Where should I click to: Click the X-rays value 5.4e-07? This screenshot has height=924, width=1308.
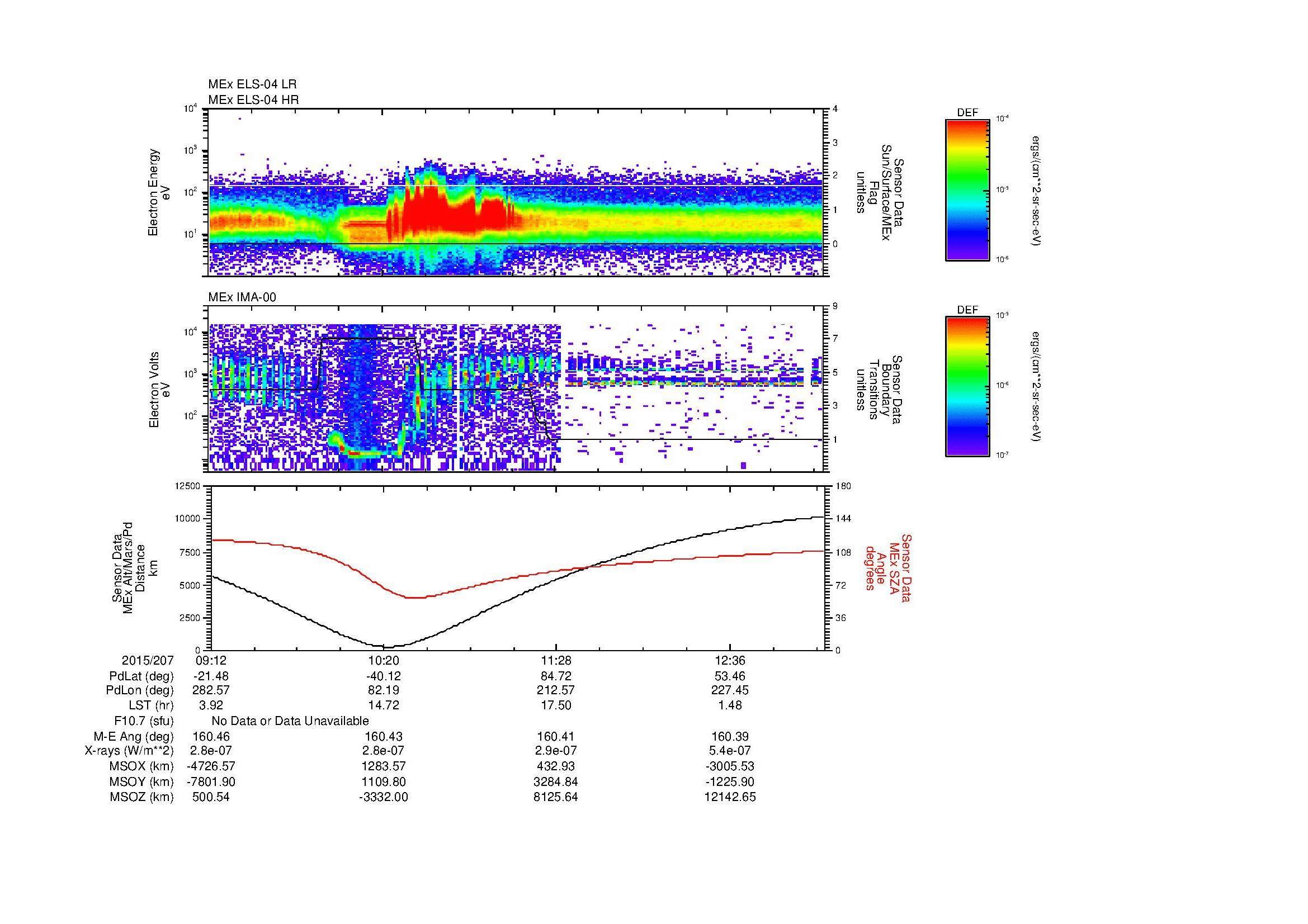coord(730,751)
